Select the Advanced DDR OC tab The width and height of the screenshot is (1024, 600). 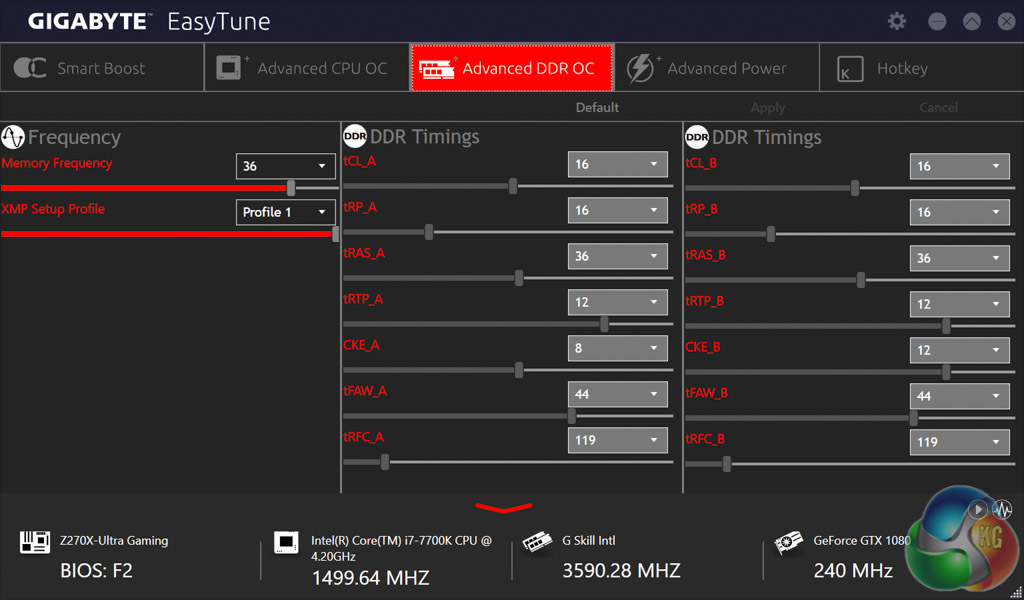point(512,67)
